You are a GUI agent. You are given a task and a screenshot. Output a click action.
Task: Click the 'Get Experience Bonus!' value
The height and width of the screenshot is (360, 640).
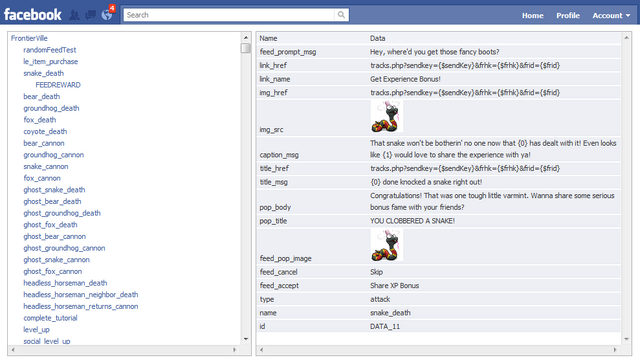(x=405, y=79)
